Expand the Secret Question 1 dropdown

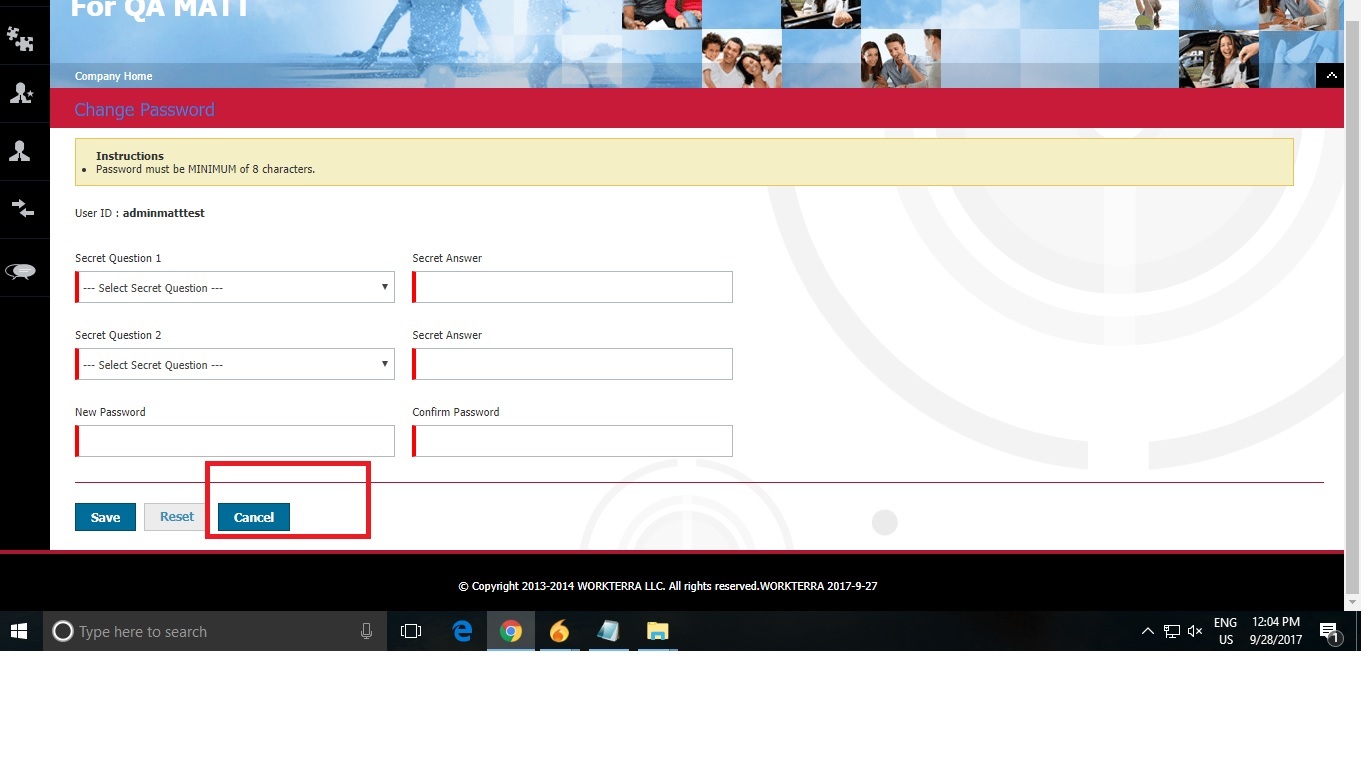tap(236, 287)
